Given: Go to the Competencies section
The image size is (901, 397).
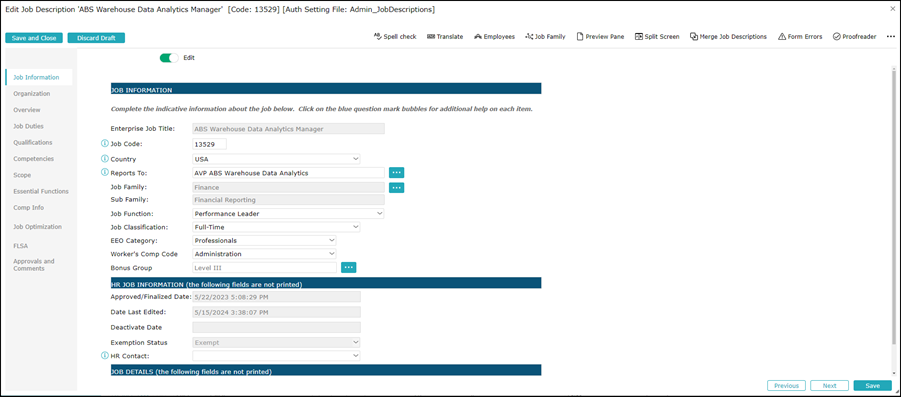Looking at the screenshot, I should pos(33,159).
